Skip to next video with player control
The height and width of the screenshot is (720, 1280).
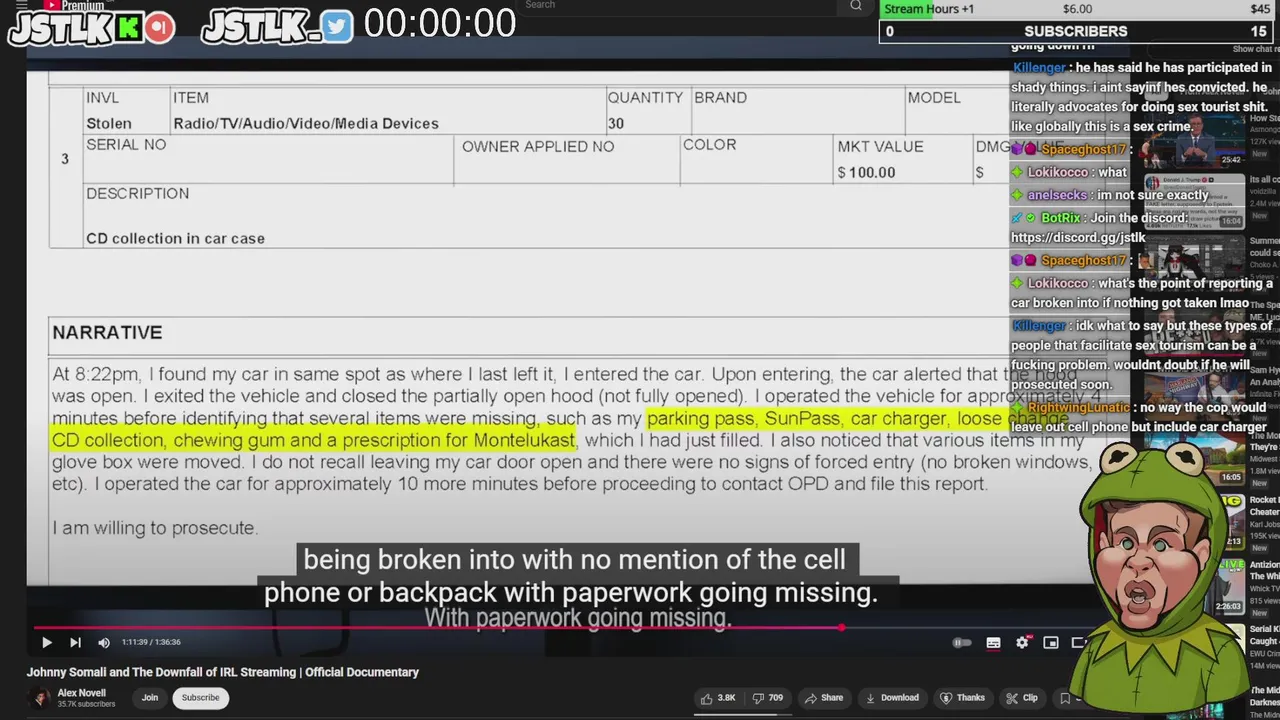click(x=75, y=642)
